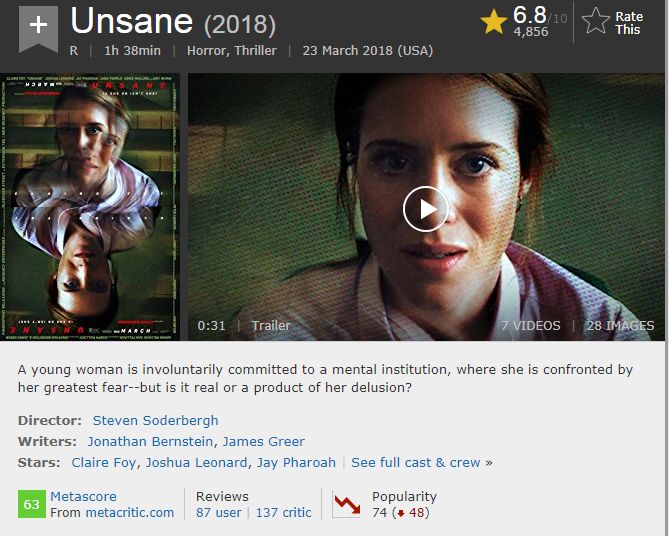The image size is (669, 536).
Task: View the 7 VIDEOS gallery
Action: (531, 326)
